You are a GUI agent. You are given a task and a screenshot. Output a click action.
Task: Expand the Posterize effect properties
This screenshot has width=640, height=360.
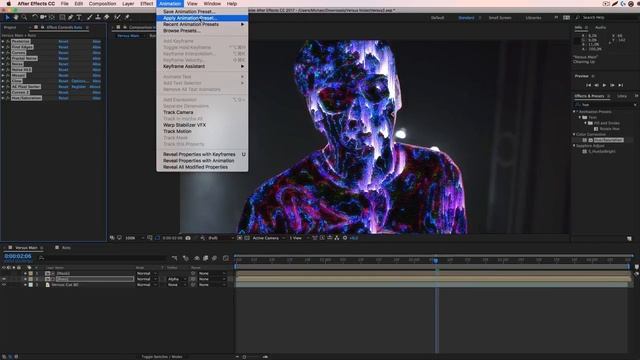pos(3,41)
